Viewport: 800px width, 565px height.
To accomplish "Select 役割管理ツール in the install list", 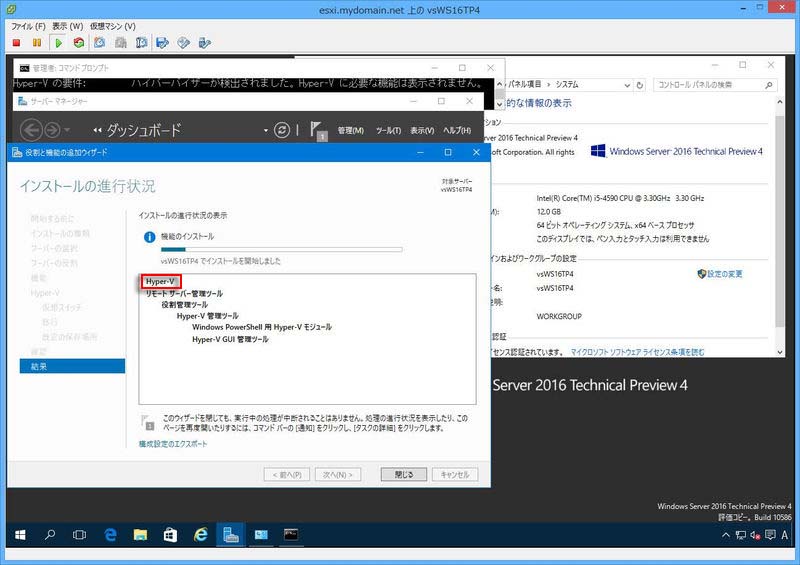I will click(x=184, y=305).
